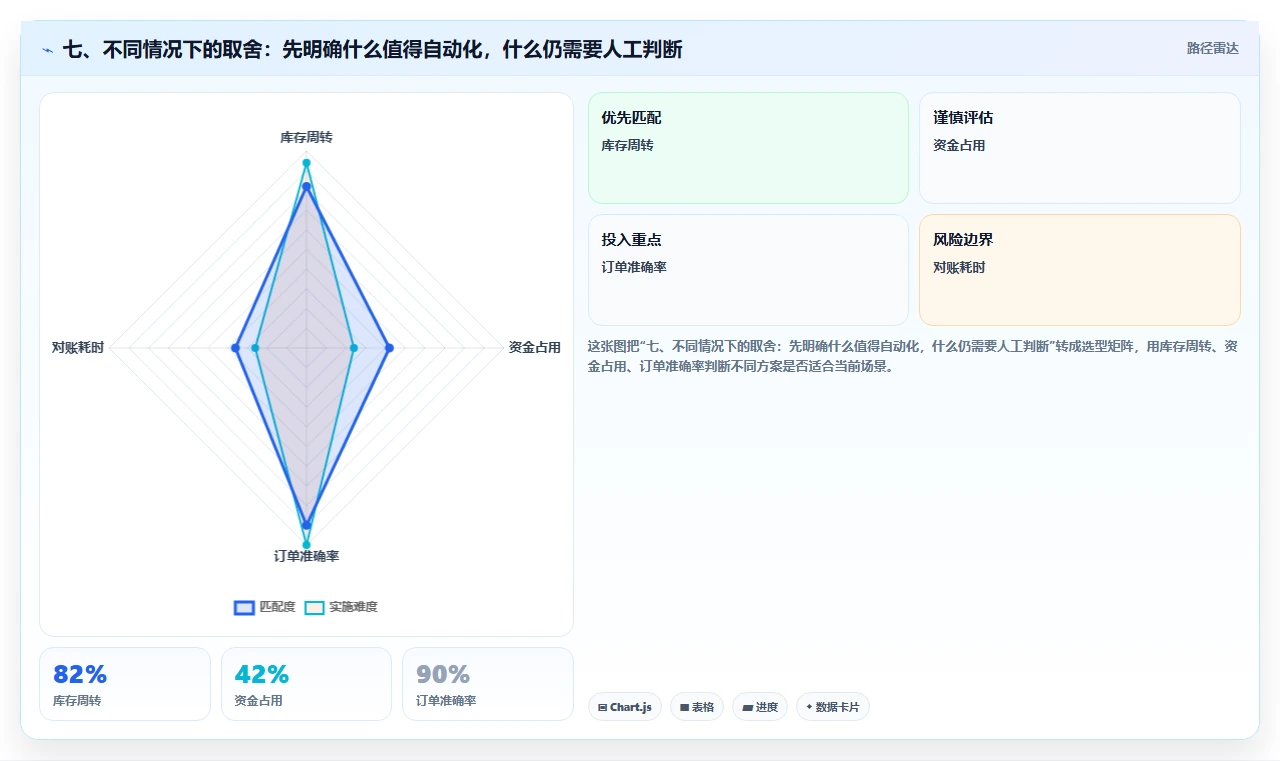Click the teal 实施难度 point at top 库存周转 axis
This screenshot has height=761, width=1280.
306,163
